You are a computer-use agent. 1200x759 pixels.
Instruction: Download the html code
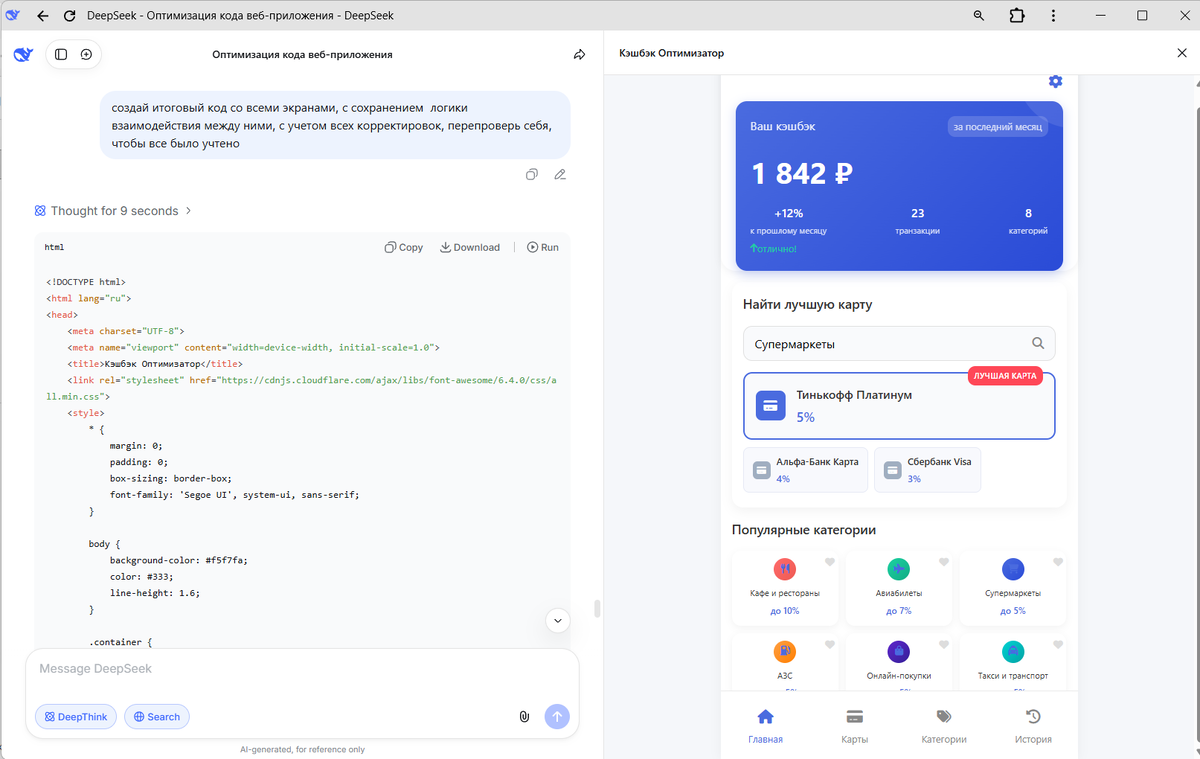click(x=470, y=247)
